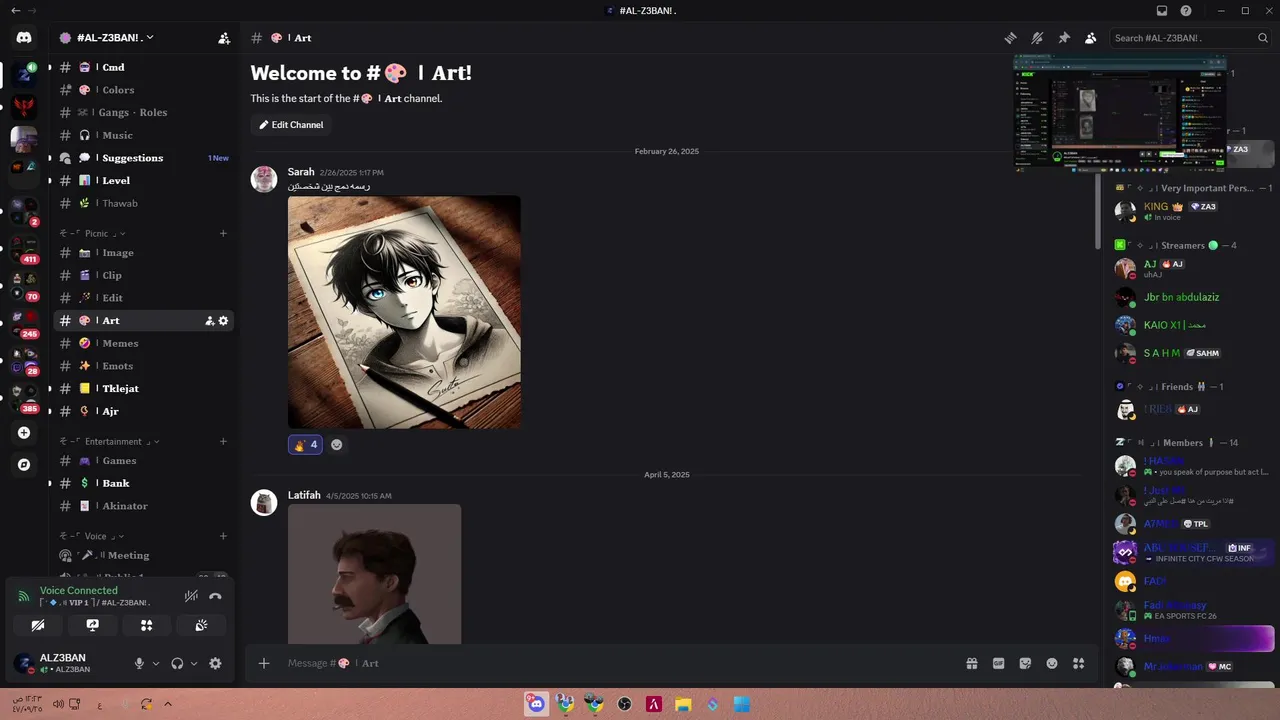Focus the Search #AL-Z3BAN! field
Image resolution: width=1280 pixels, height=720 pixels.
click(x=1190, y=38)
